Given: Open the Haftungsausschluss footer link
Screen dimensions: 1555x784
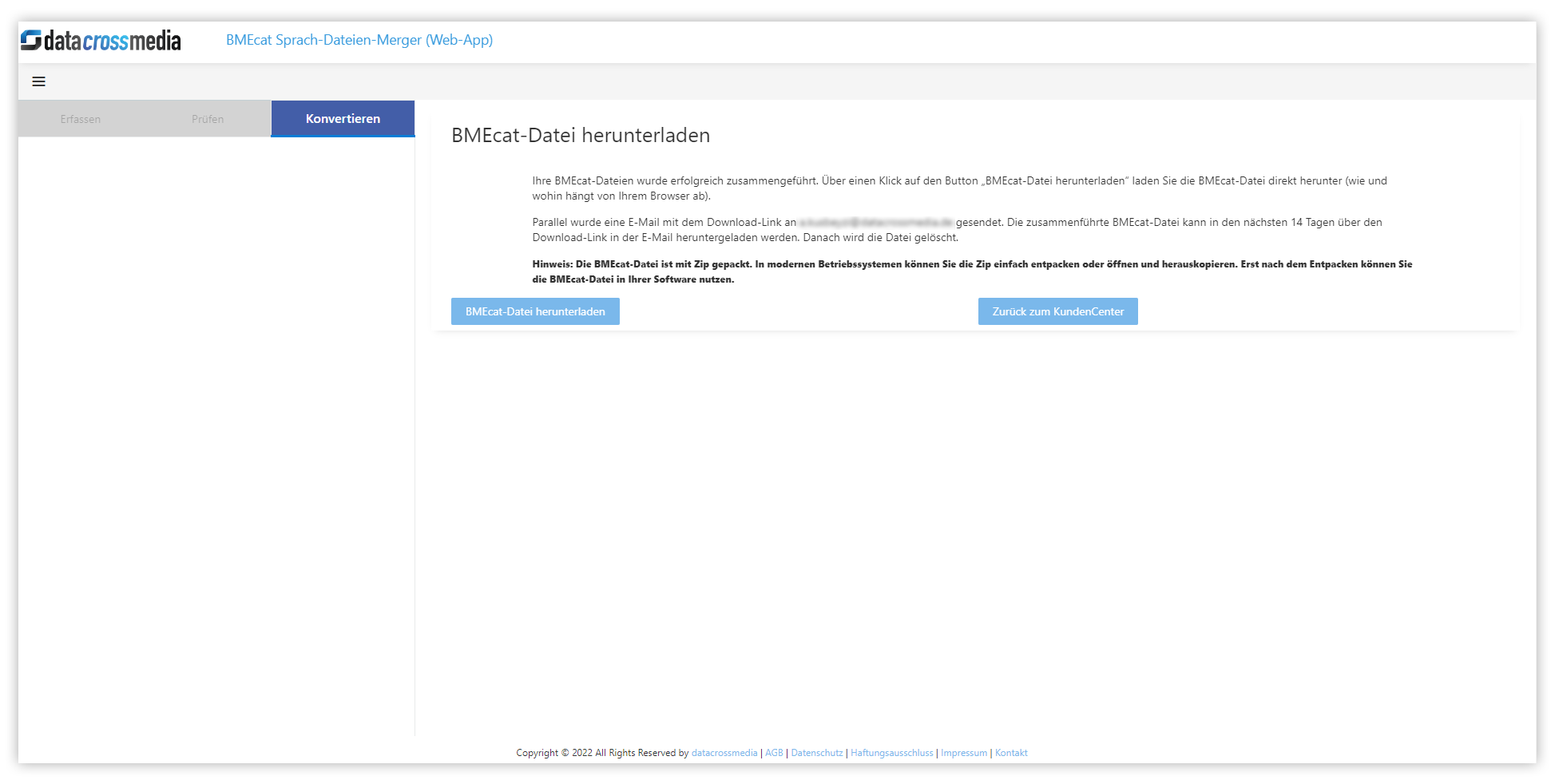Looking at the screenshot, I should [892, 753].
